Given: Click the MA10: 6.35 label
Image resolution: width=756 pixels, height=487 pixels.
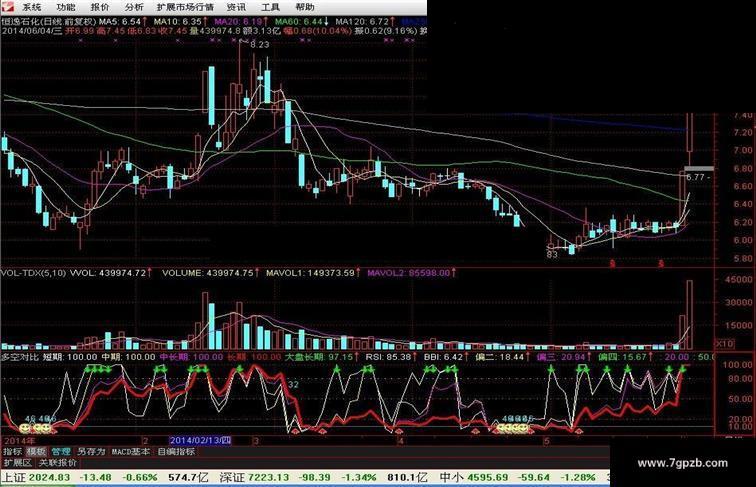Looking at the screenshot, I should click(178, 22).
